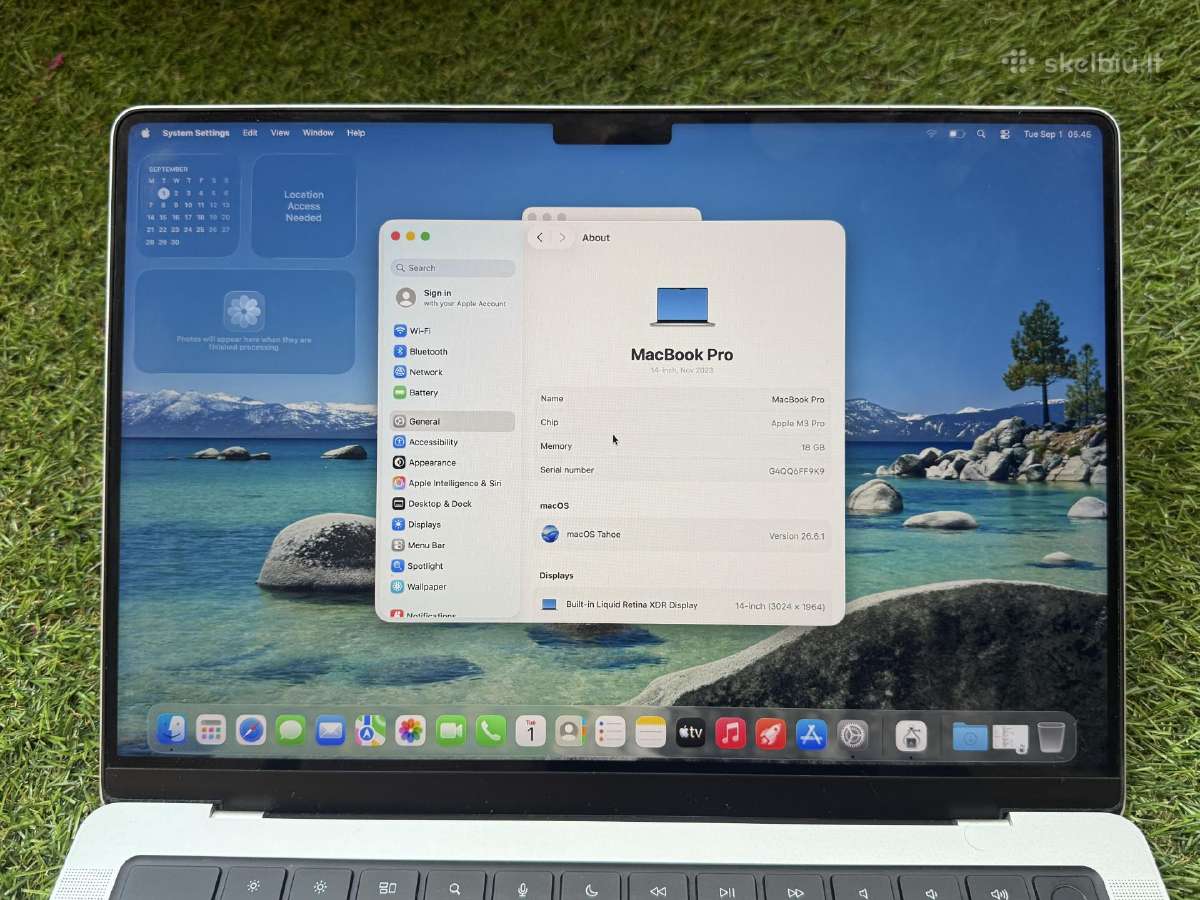Viewport: 1200px width, 900px height.
Task: Open Control Center from the menu bar
Action: [1005, 134]
